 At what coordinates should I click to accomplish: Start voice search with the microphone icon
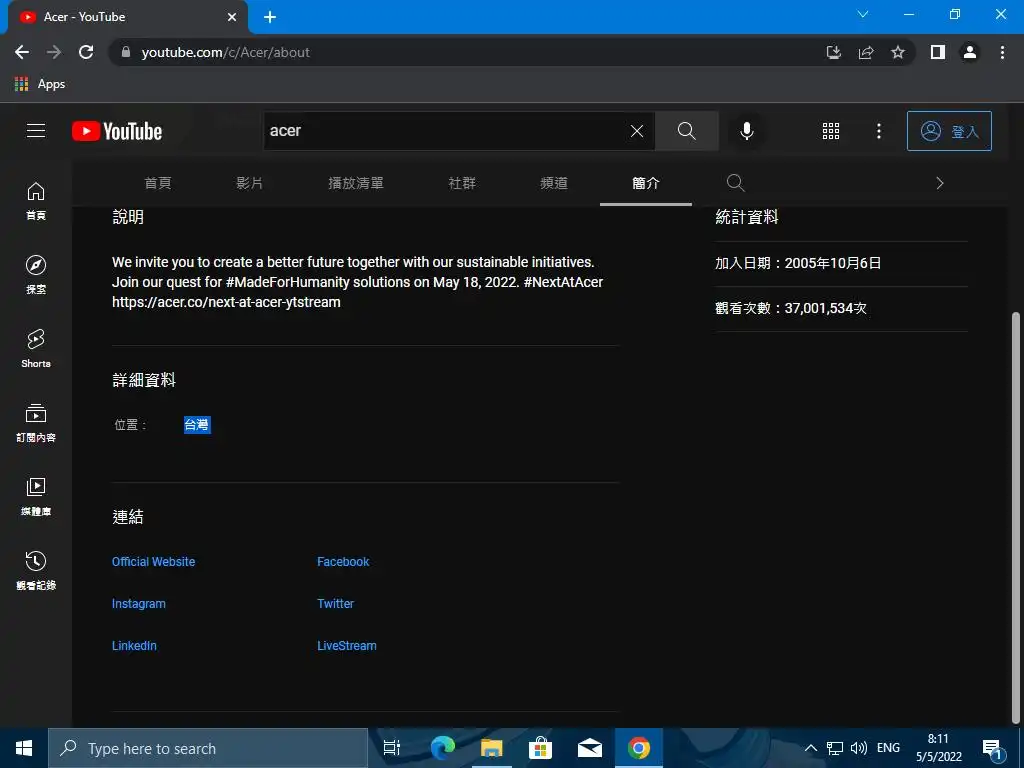(746, 131)
